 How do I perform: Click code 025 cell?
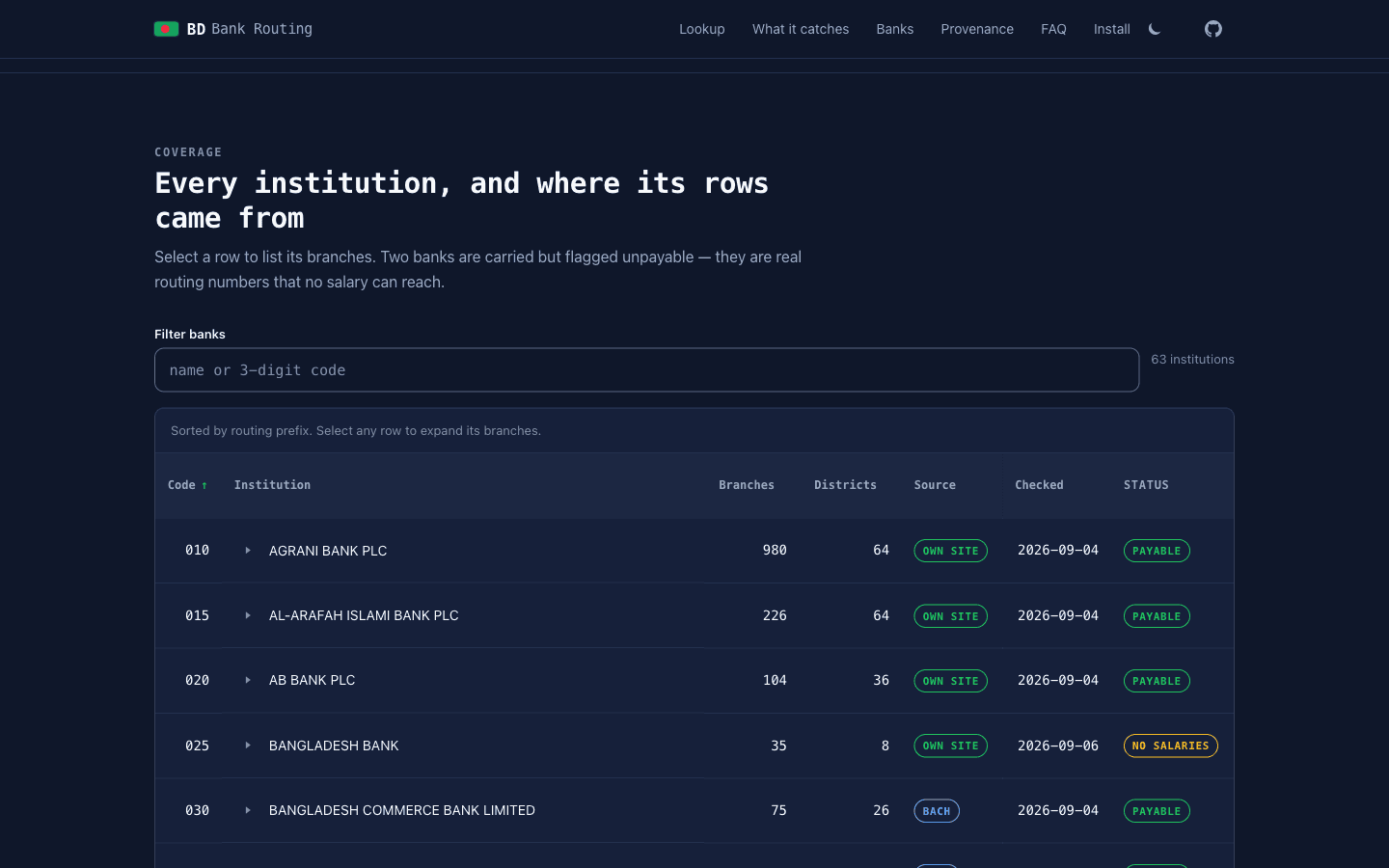(197, 746)
